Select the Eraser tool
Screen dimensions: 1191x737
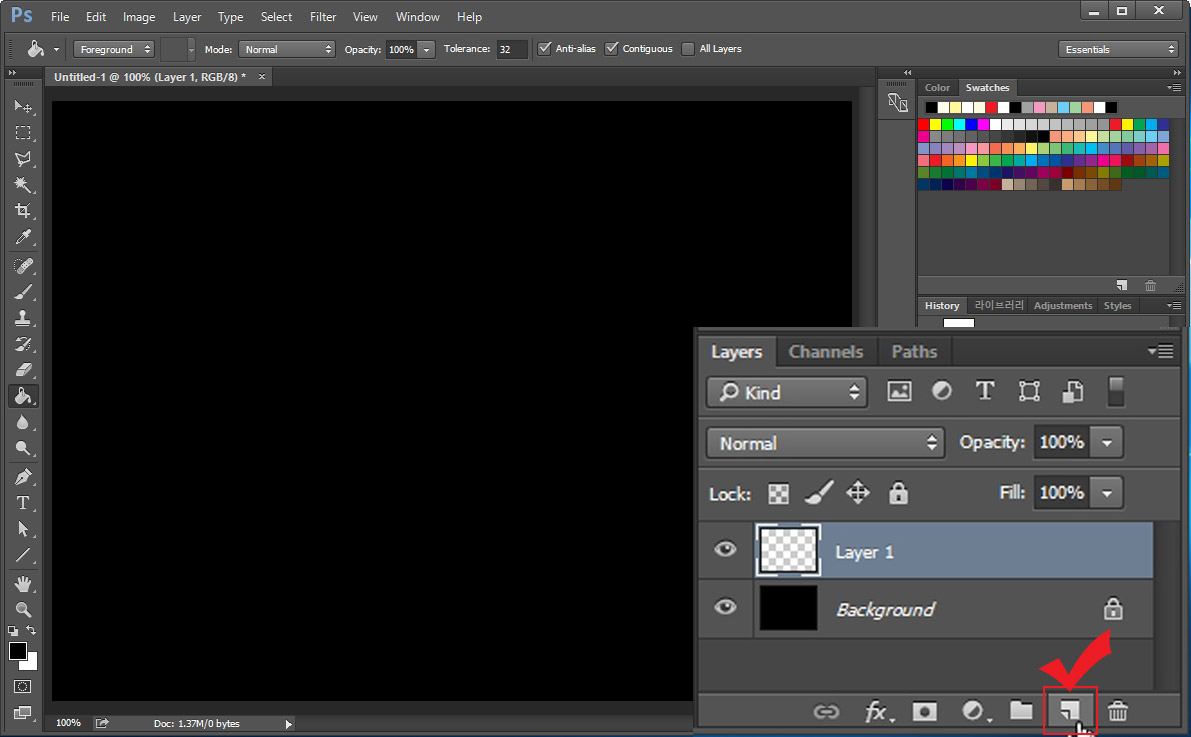[x=23, y=370]
